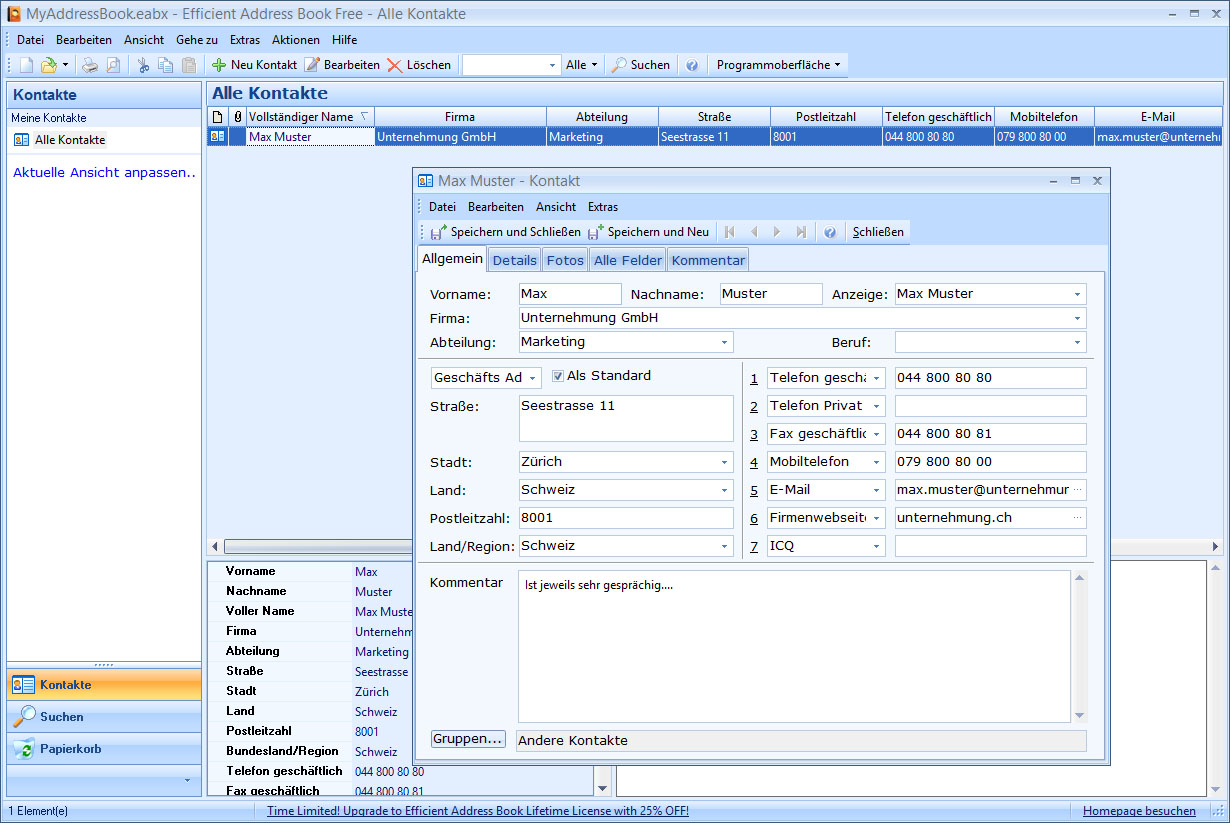This screenshot has height=823, width=1230.
Task: Open the Aktionen menu
Action: click(x=295, y=40)
